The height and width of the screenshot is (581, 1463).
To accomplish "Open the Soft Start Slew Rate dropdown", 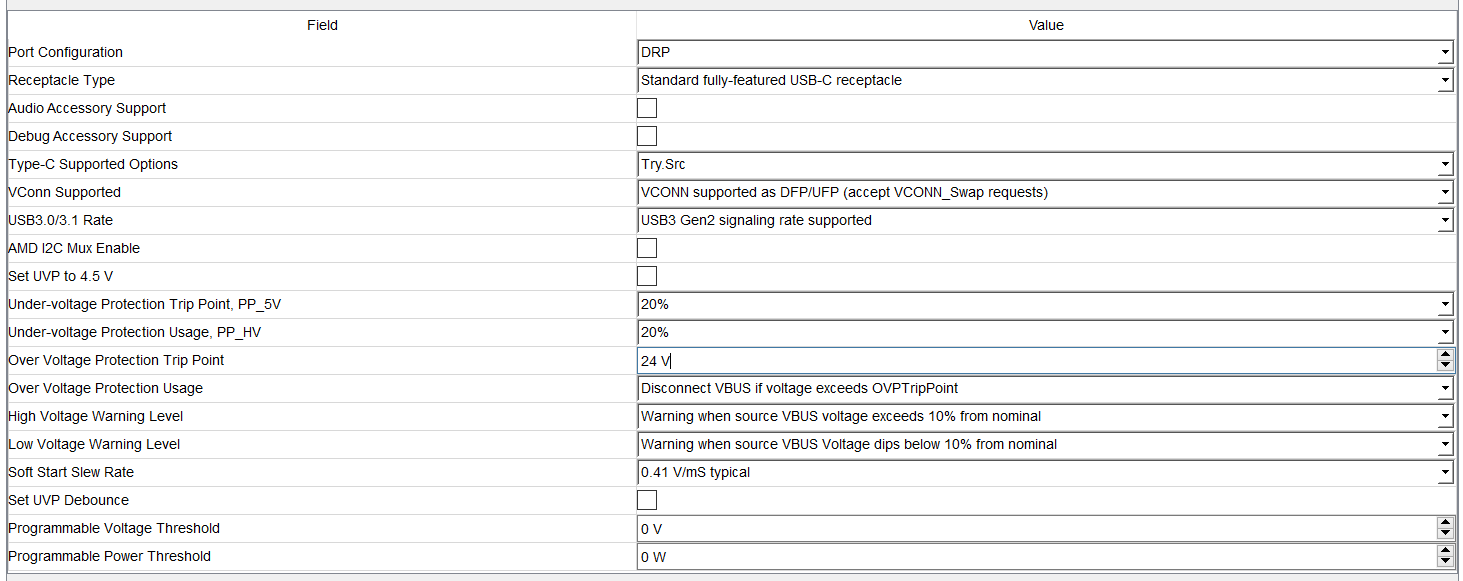I will tap(1445, 472).
